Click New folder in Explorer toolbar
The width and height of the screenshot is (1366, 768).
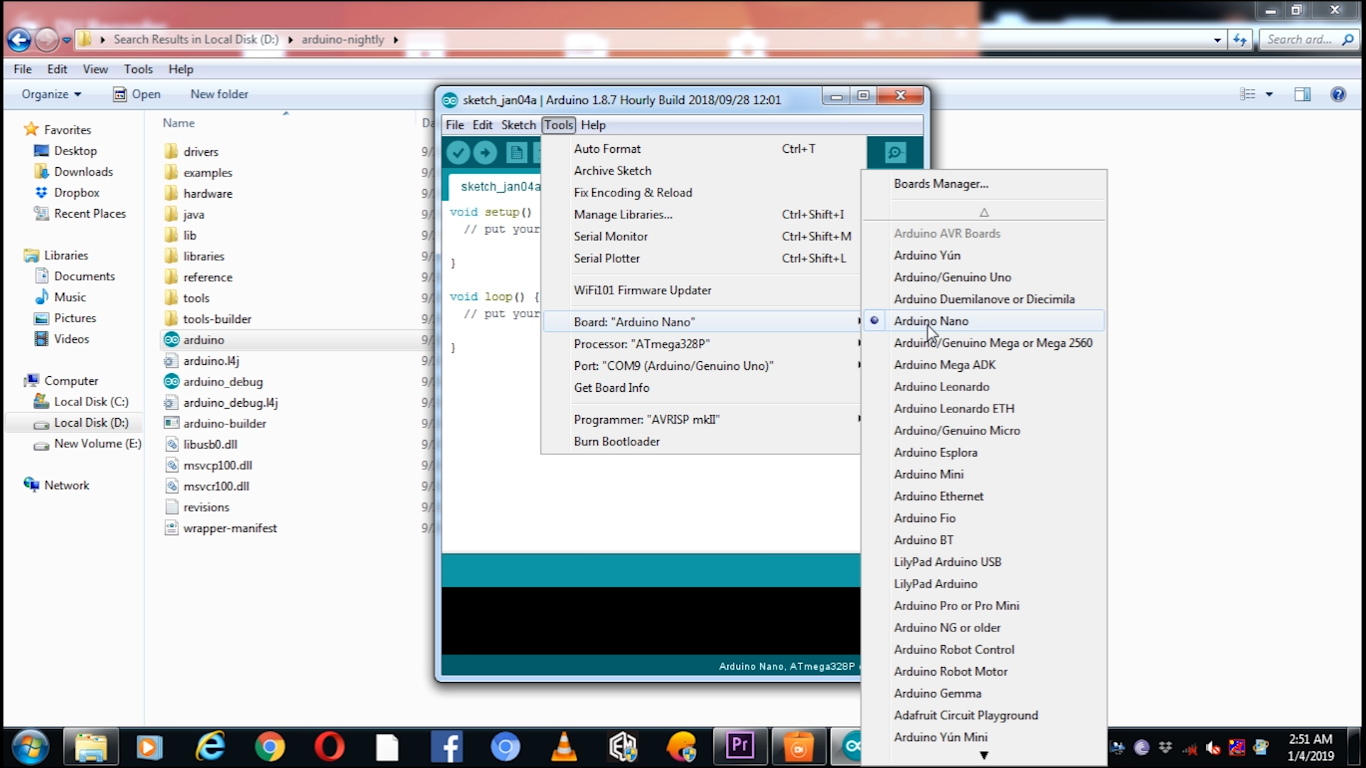pos(219,94)
